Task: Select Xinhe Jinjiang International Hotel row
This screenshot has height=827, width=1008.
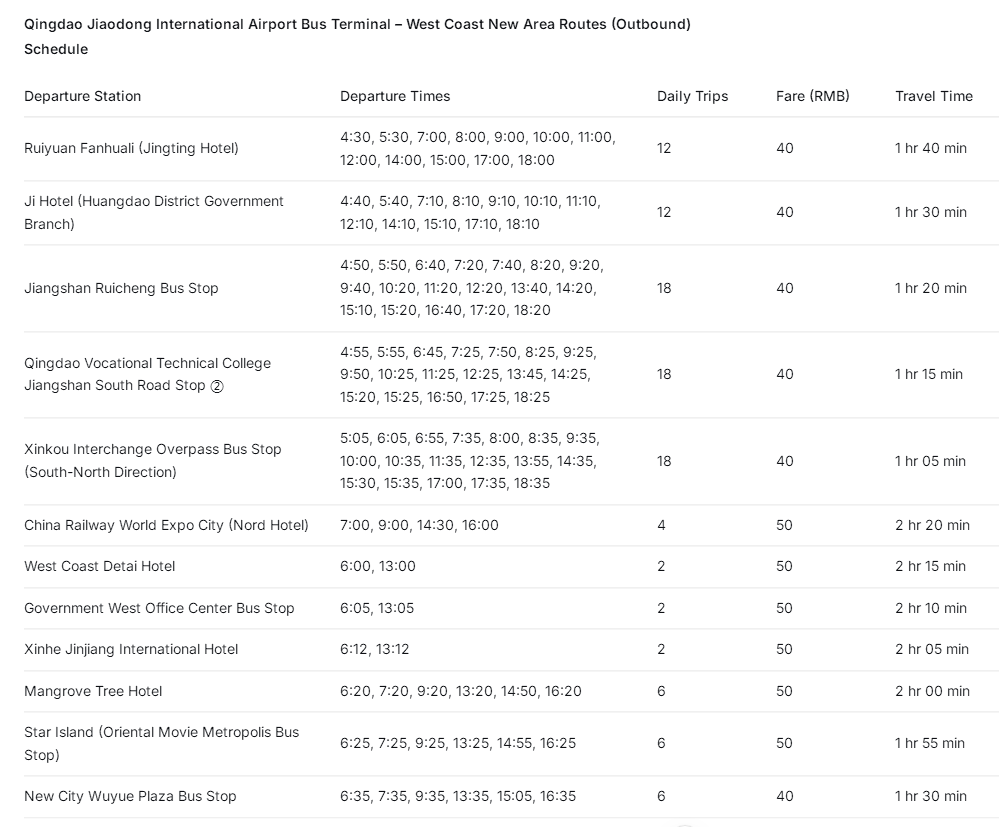Action: tap(511, 650)
